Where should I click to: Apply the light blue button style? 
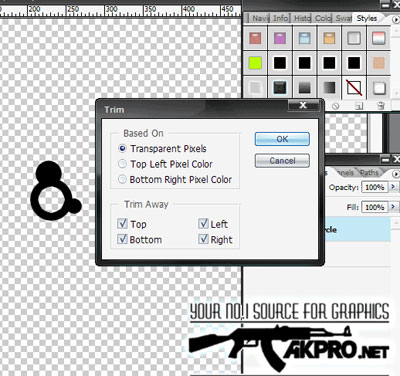pos(305,38)
